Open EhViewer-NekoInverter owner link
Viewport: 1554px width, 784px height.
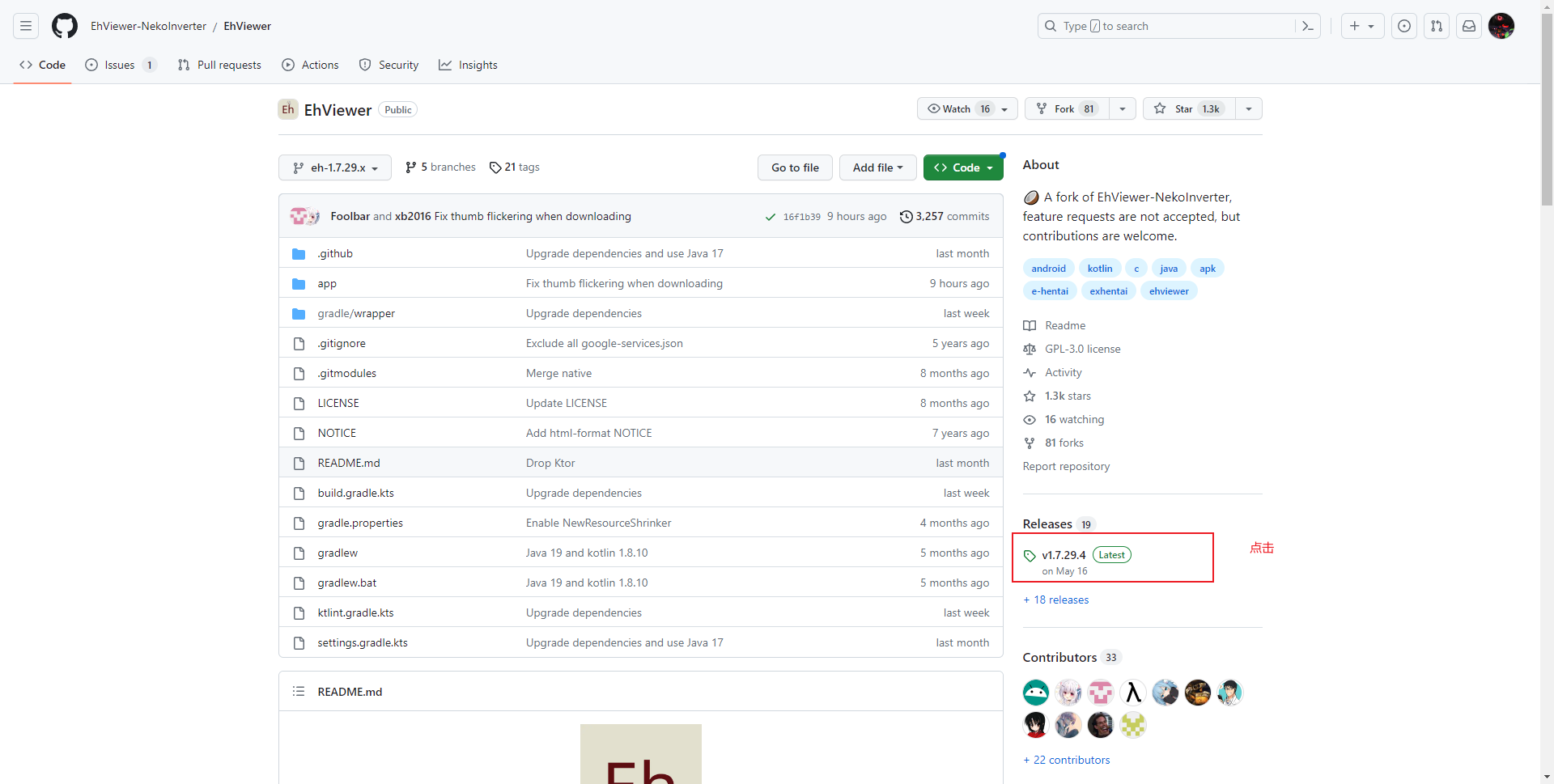click(148, 26)
